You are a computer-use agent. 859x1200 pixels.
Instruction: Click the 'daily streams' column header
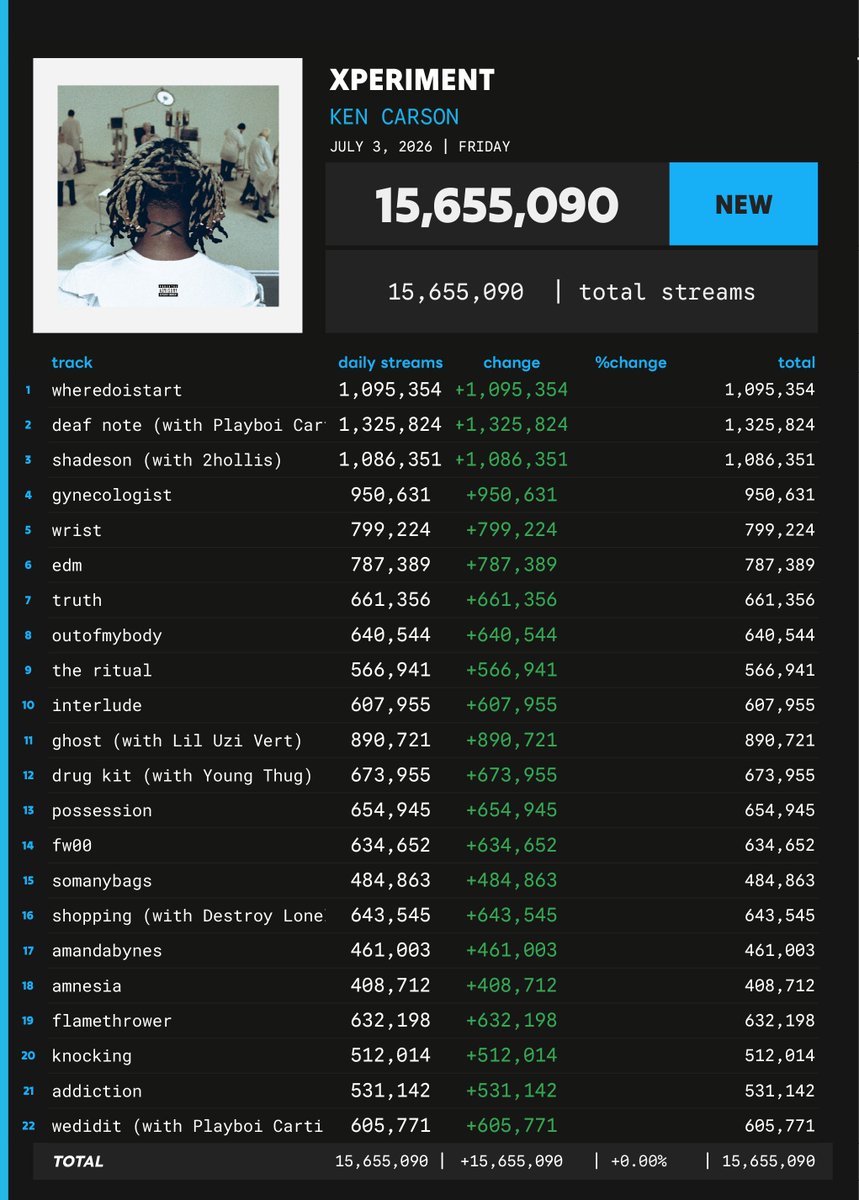click(390, 362)
